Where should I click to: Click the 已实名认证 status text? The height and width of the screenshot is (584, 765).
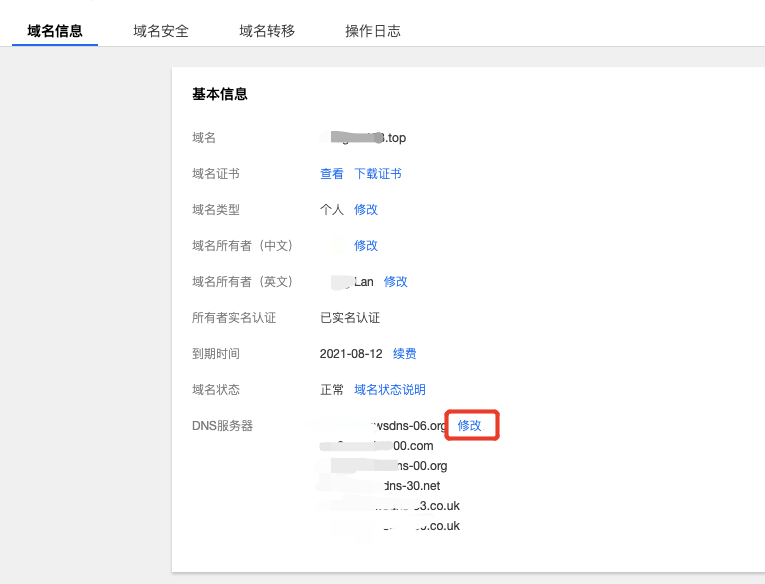[350, 318]
